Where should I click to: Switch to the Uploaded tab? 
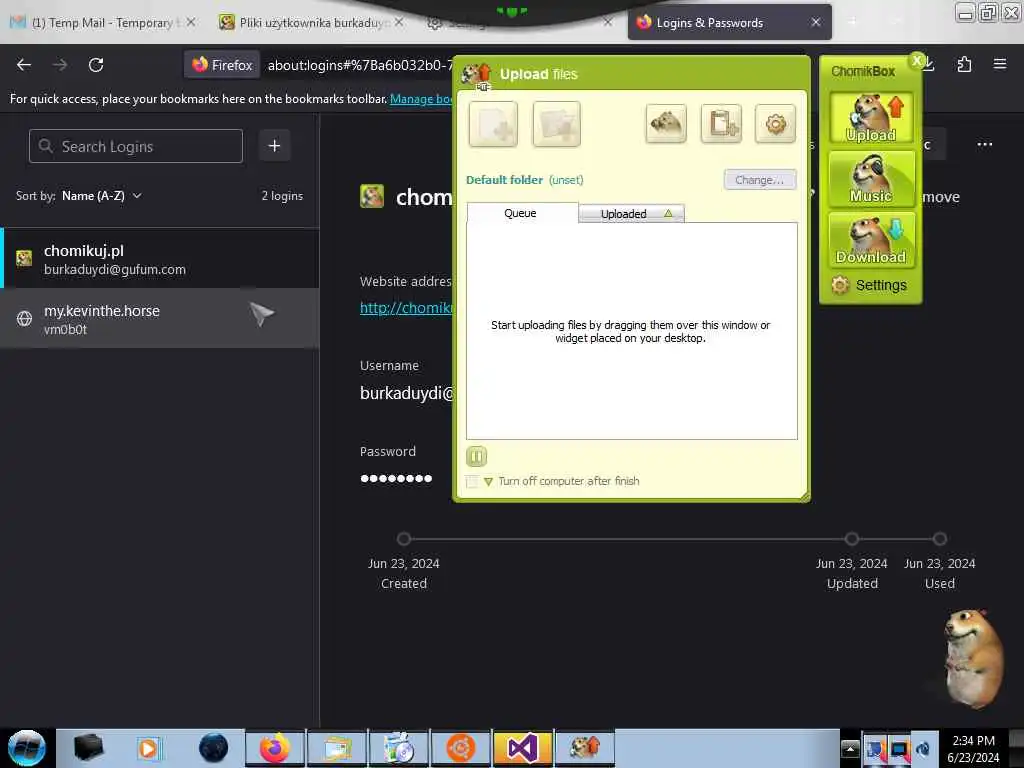coord(631,214)
